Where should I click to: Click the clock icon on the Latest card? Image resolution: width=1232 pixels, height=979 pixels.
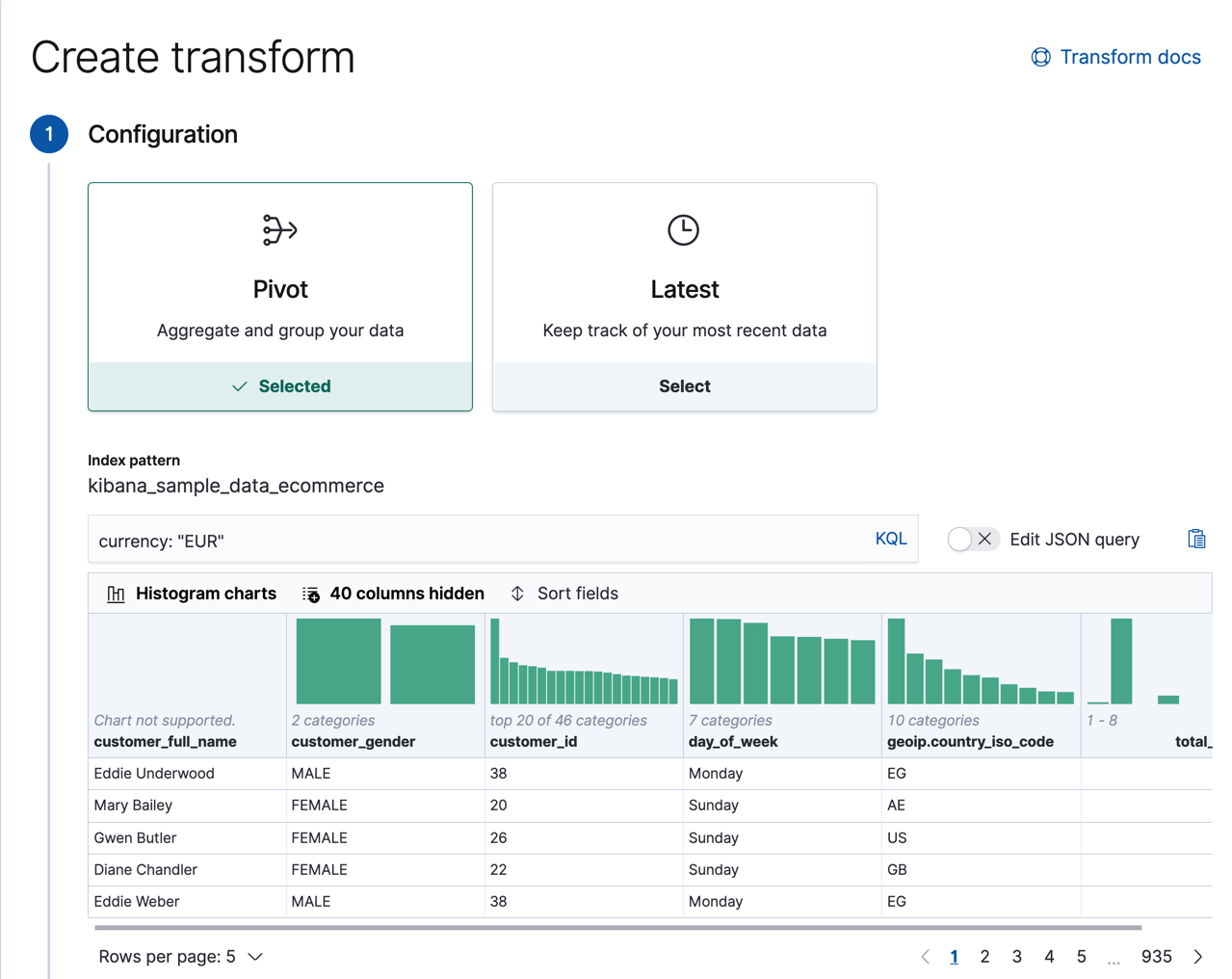[684, 229]
